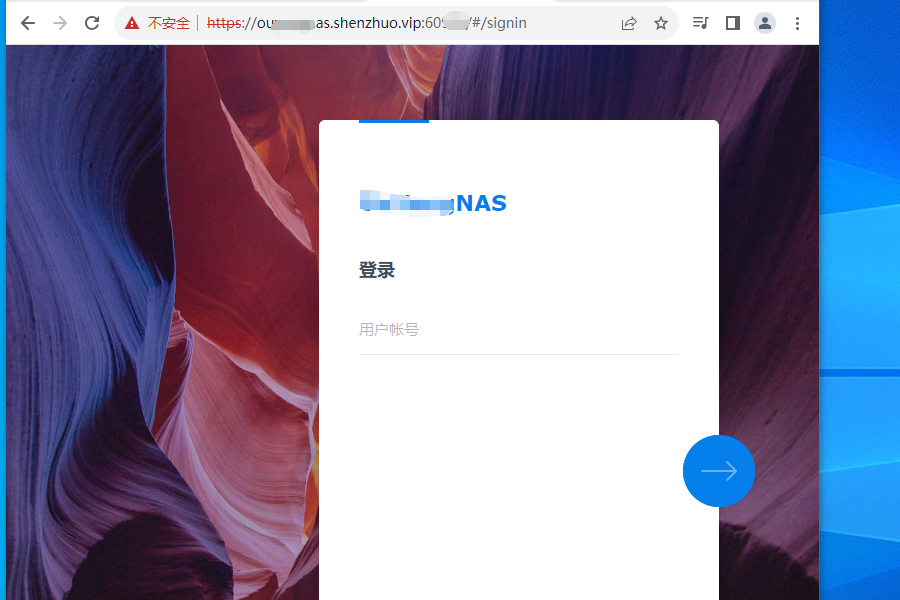Image resolution: width=900 pixels, height=600 pixels.
Task: Go back to the previous page
Action: click(28, 23)
